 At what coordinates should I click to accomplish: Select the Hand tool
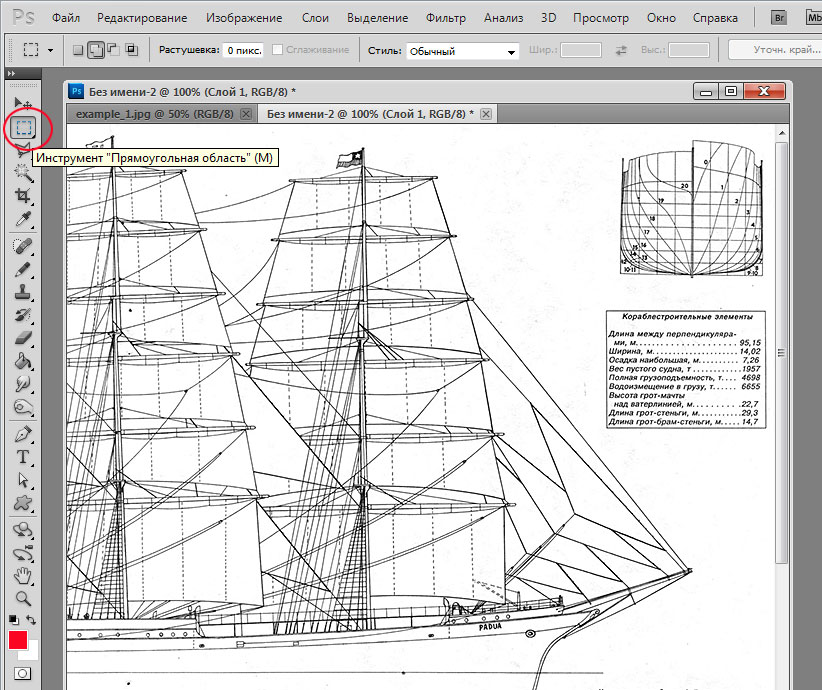[22, 575]
